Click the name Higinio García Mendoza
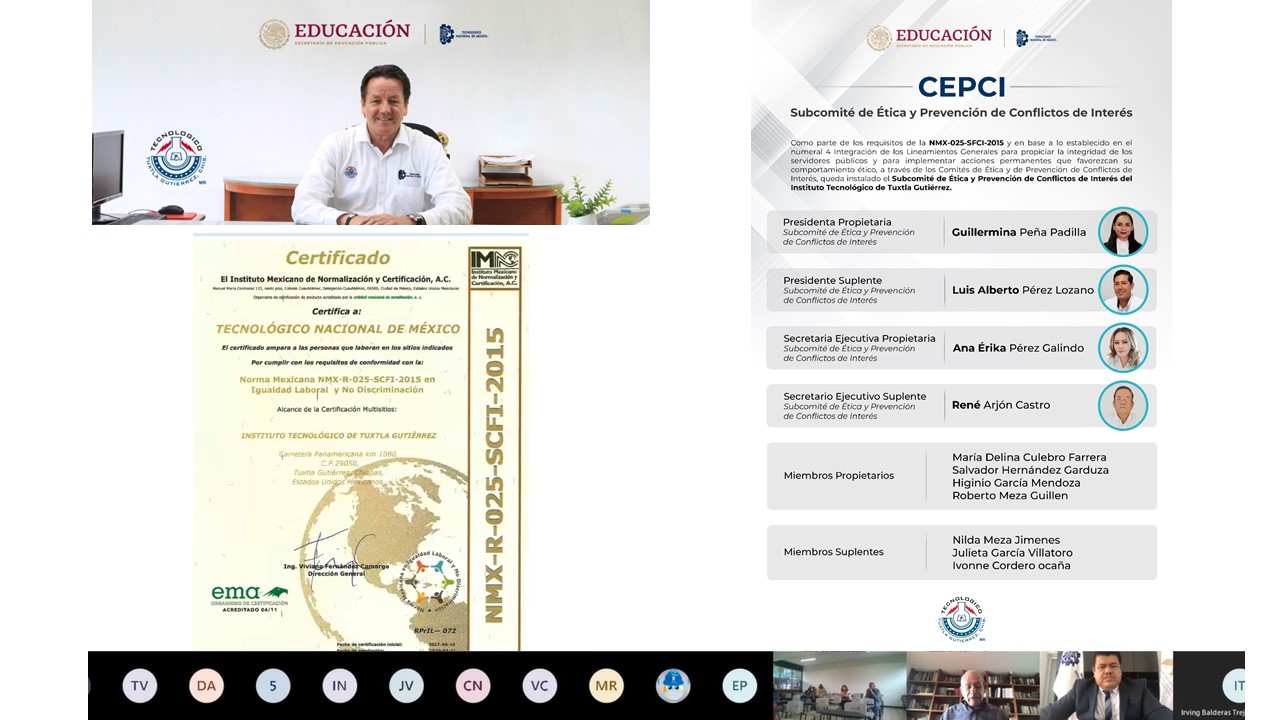This screenshot has height=720, width=1280. (x=1016, y=483)
